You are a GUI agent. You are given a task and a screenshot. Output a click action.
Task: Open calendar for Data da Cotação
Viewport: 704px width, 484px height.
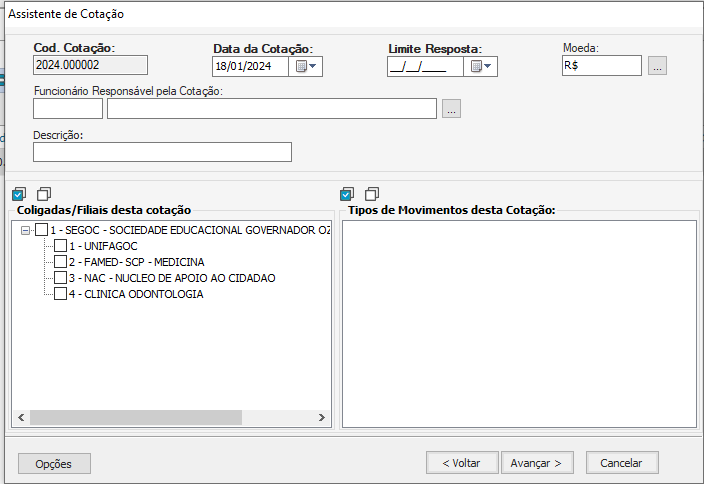[305, 67]
